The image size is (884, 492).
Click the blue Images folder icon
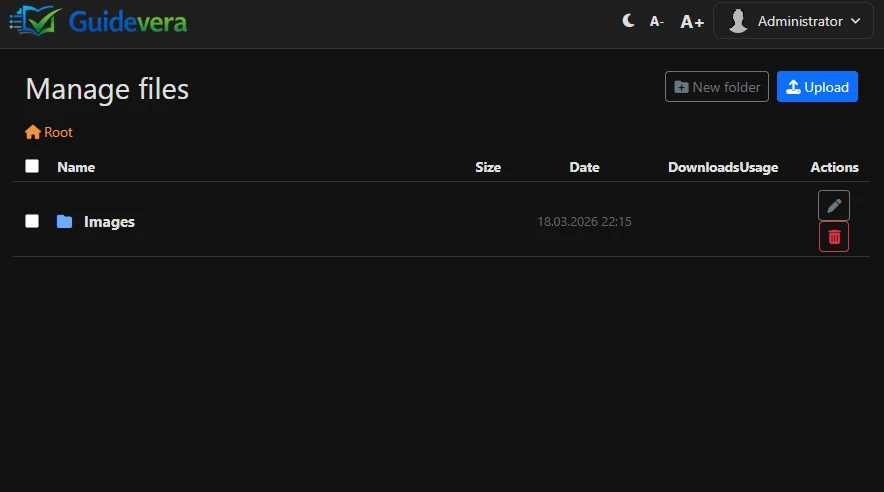click(65, 222)
